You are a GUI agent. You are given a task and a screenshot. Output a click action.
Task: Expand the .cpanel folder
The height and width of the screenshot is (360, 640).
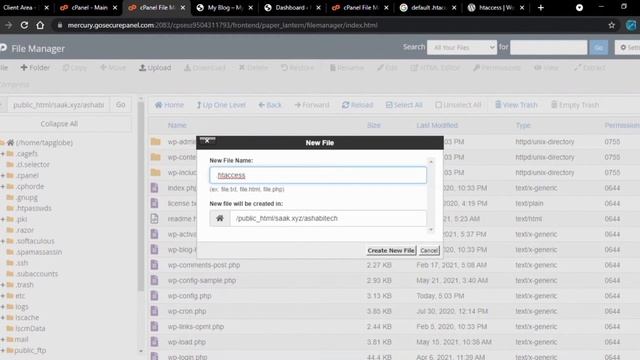pos(2,176)
